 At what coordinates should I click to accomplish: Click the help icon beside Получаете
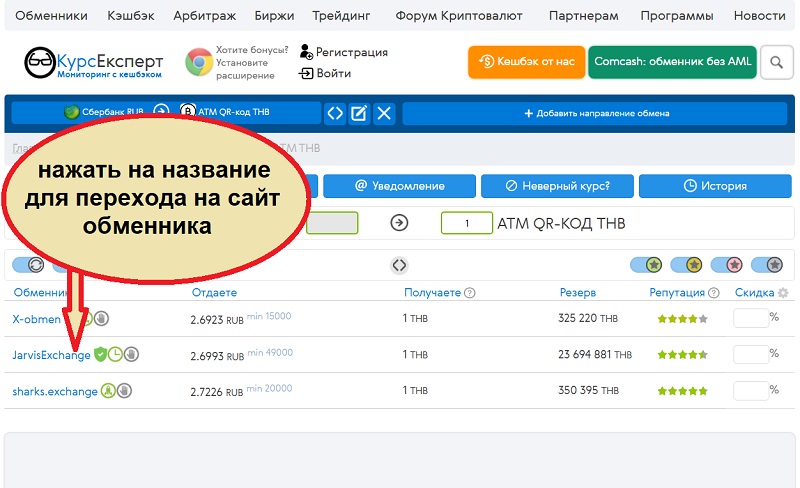click(470, 293)
